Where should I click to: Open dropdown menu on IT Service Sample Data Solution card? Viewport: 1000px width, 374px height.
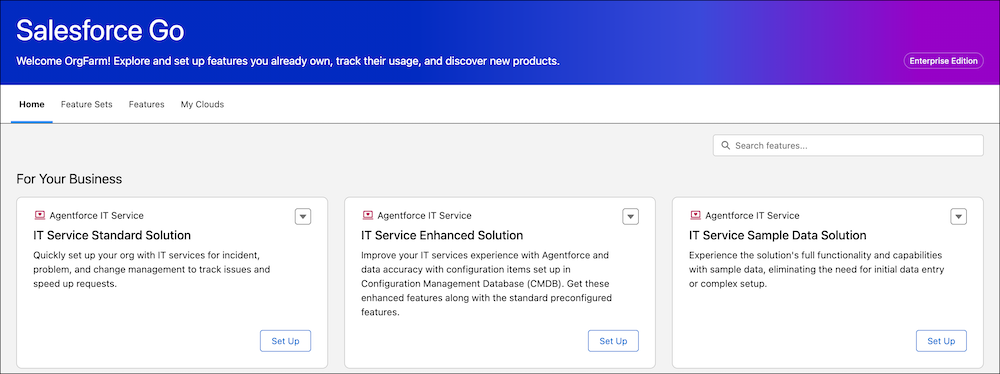tap(959, 217)
